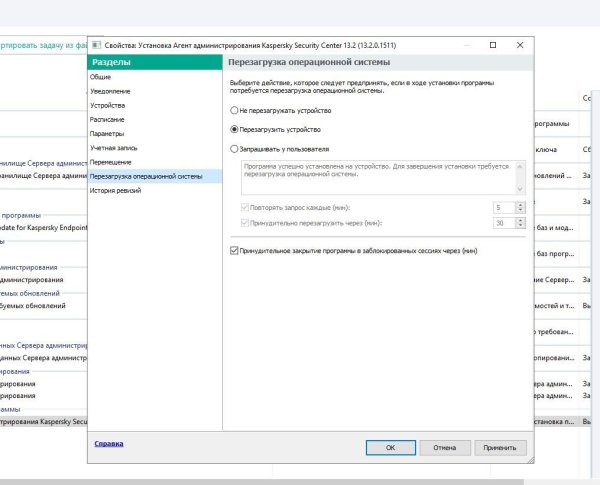Click inside the user prompt message text box
The height and width of the screenshot is (485, 600).
coord(378,178)
